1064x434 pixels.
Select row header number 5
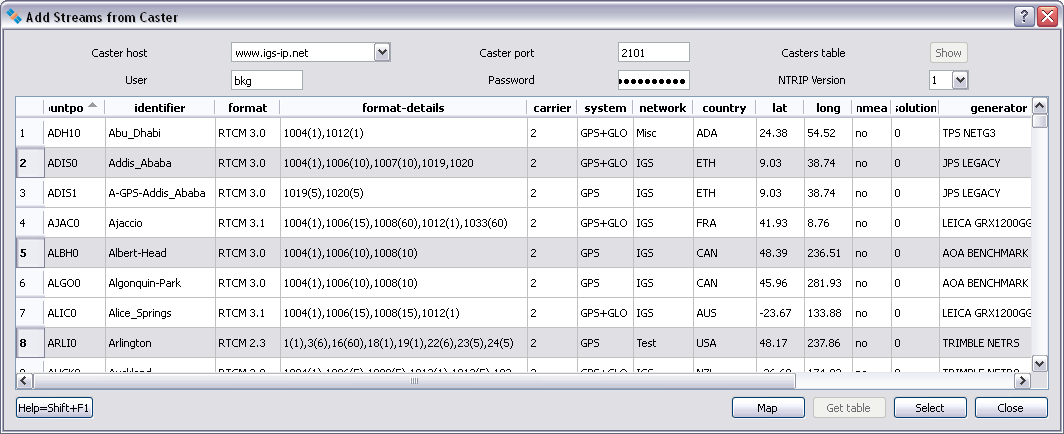pos(23,253)
